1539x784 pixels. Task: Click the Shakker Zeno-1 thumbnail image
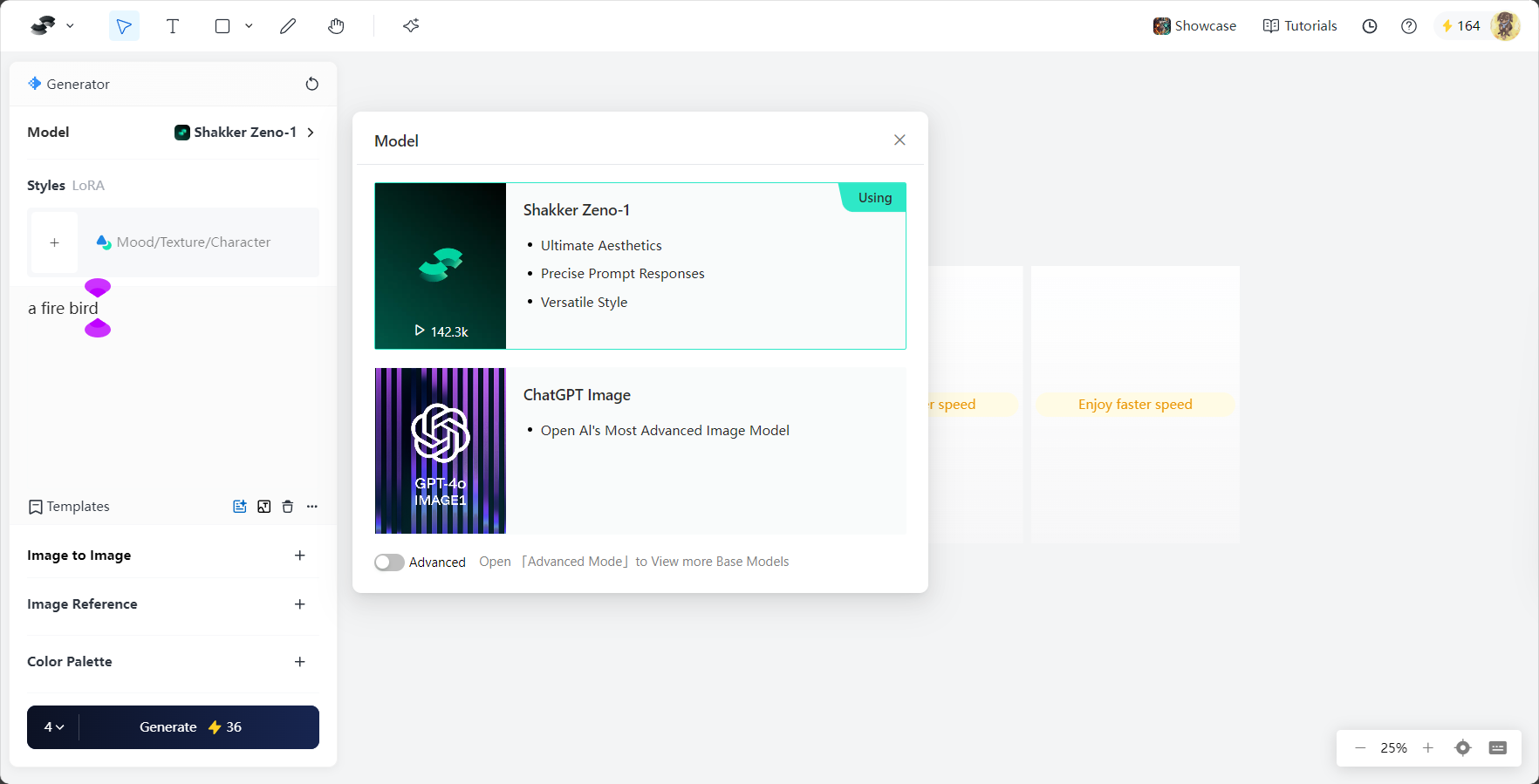coord(441,266)
